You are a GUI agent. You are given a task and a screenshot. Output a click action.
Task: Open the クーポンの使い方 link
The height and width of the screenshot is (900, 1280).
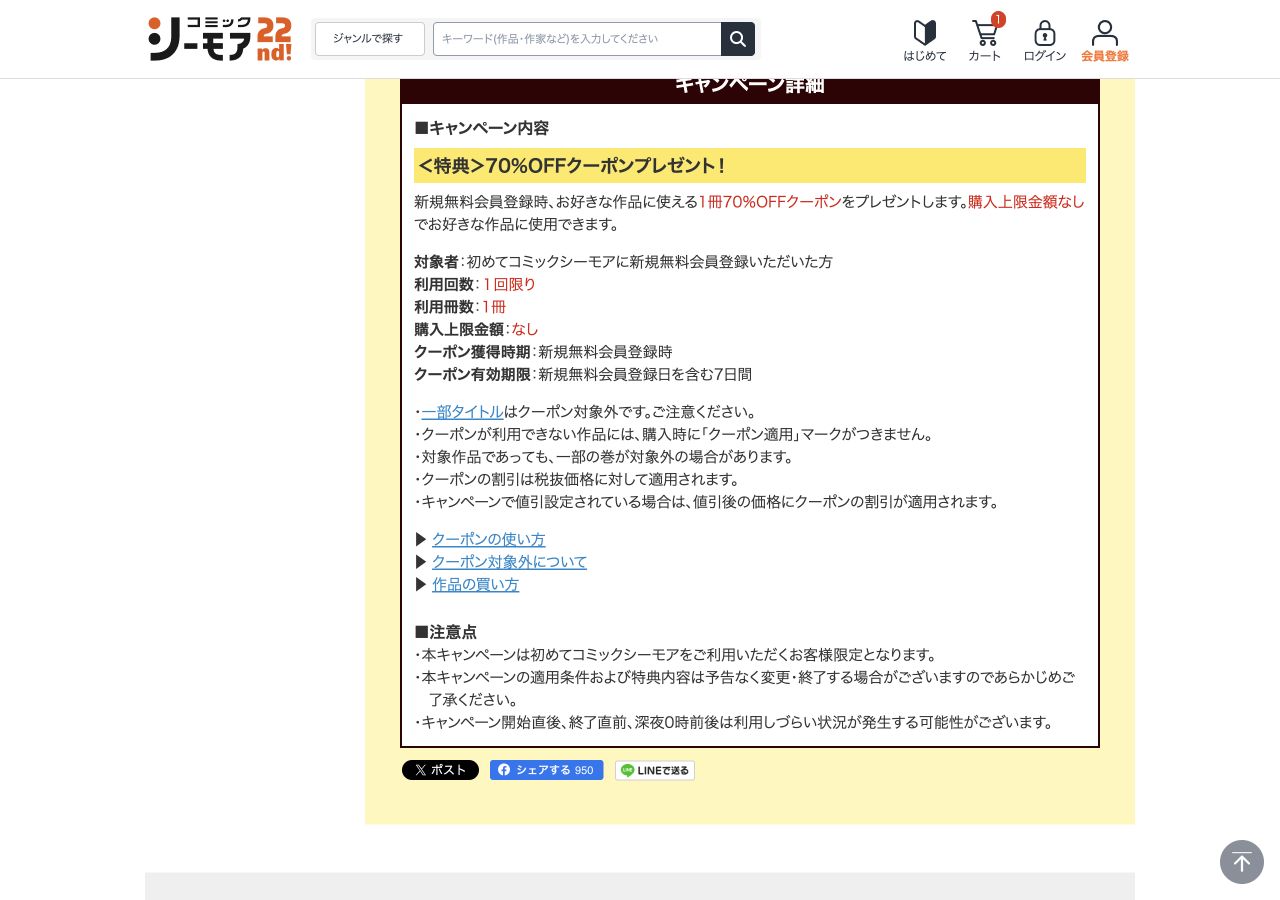[x=489, y=540]
